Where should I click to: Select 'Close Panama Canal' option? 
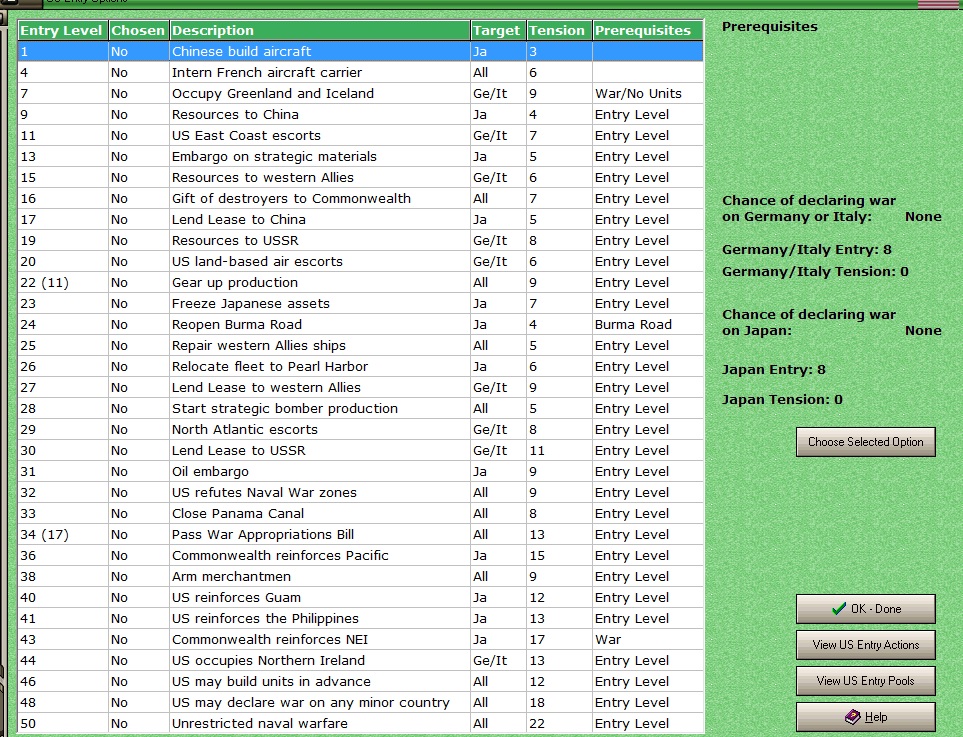(361, 513)
